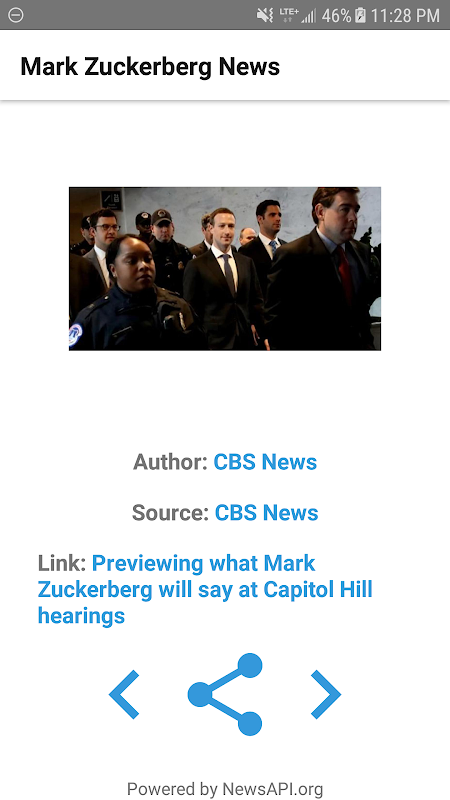Screen dimensions: 450x800
Task: Tap the Author label text
Action: (x=170, y=462)
